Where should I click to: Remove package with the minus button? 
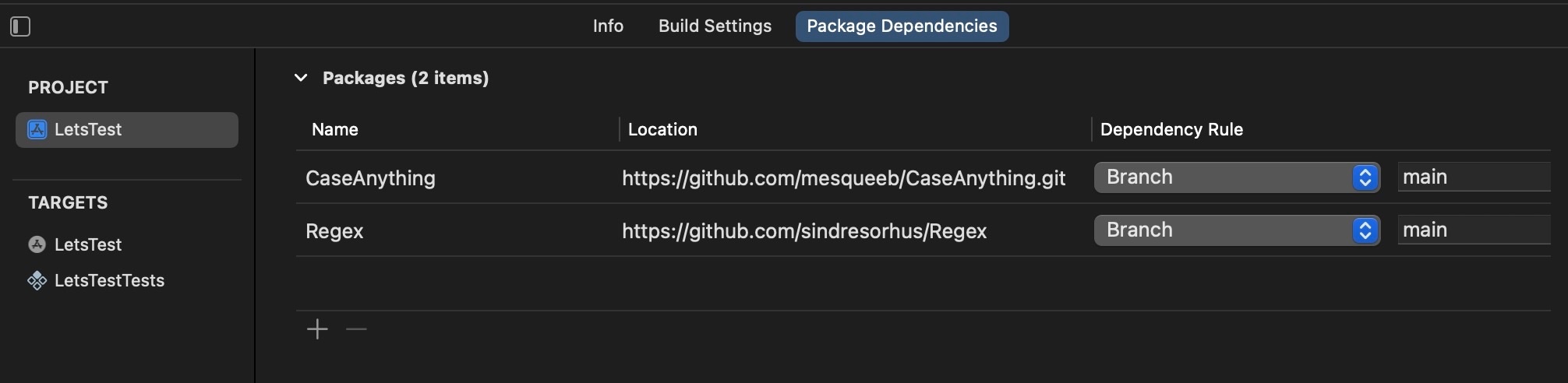pyautogui.click(x=356, y=329)
